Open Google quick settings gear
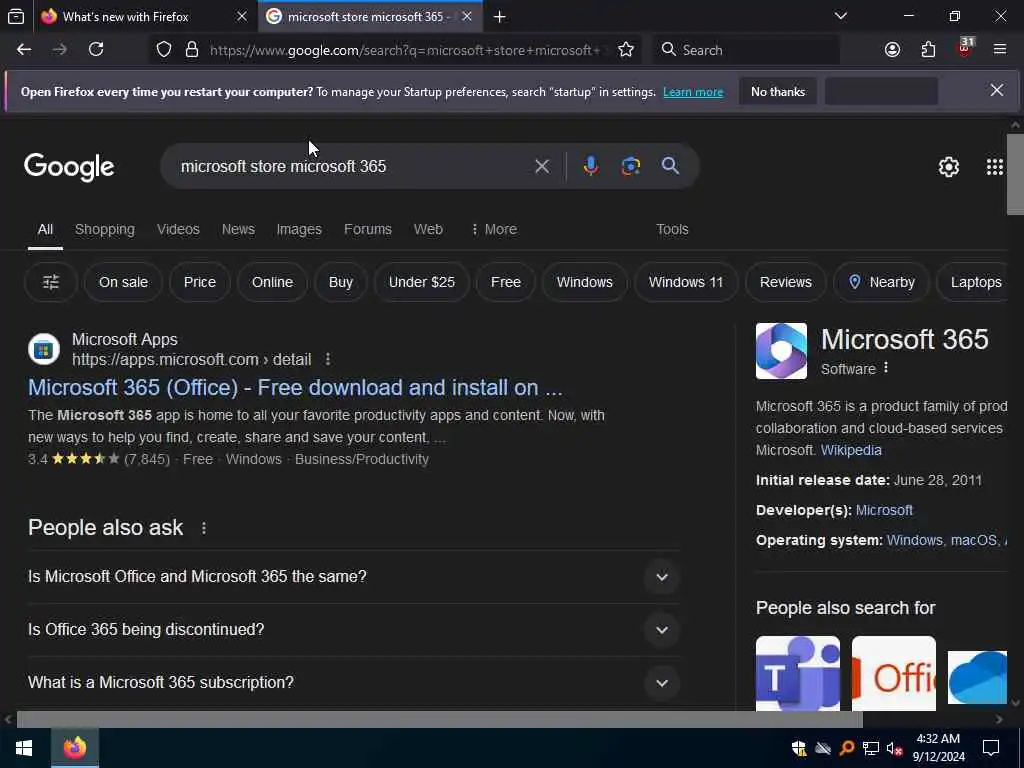This screenshot has height=768, width=1024. click(x=948, y=167)
